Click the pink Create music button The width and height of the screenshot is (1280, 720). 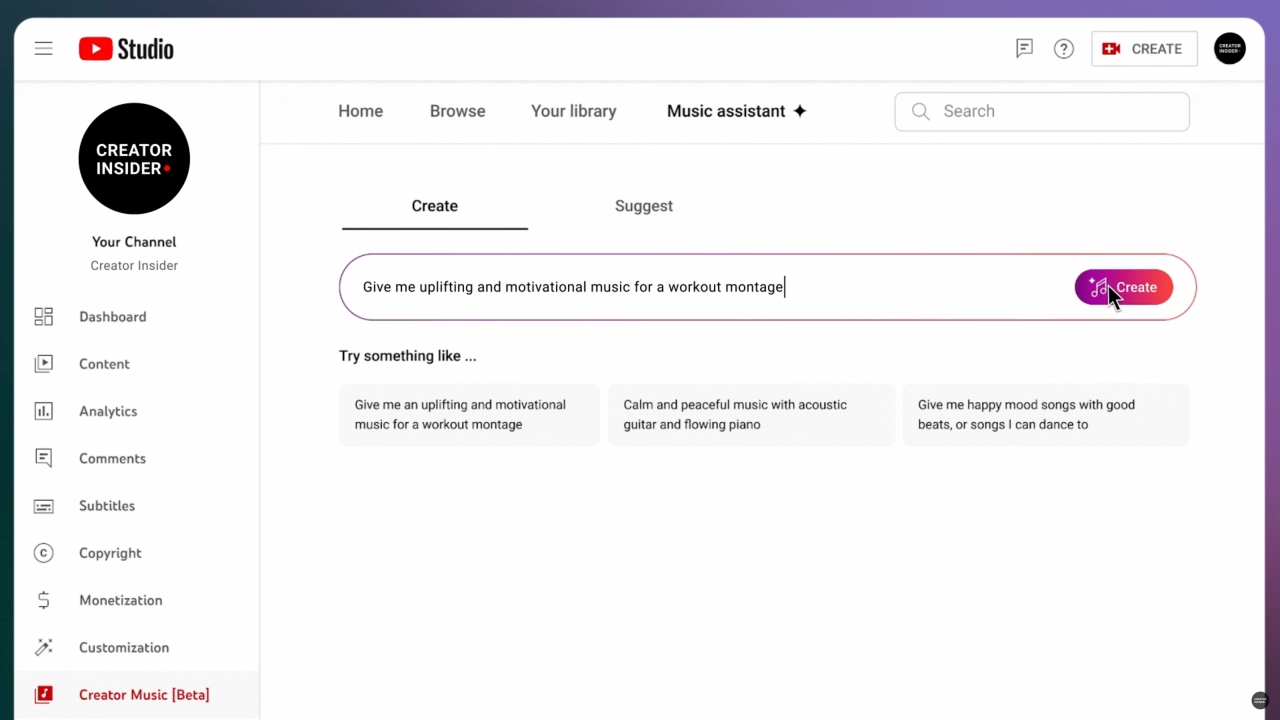[1124, 287]
